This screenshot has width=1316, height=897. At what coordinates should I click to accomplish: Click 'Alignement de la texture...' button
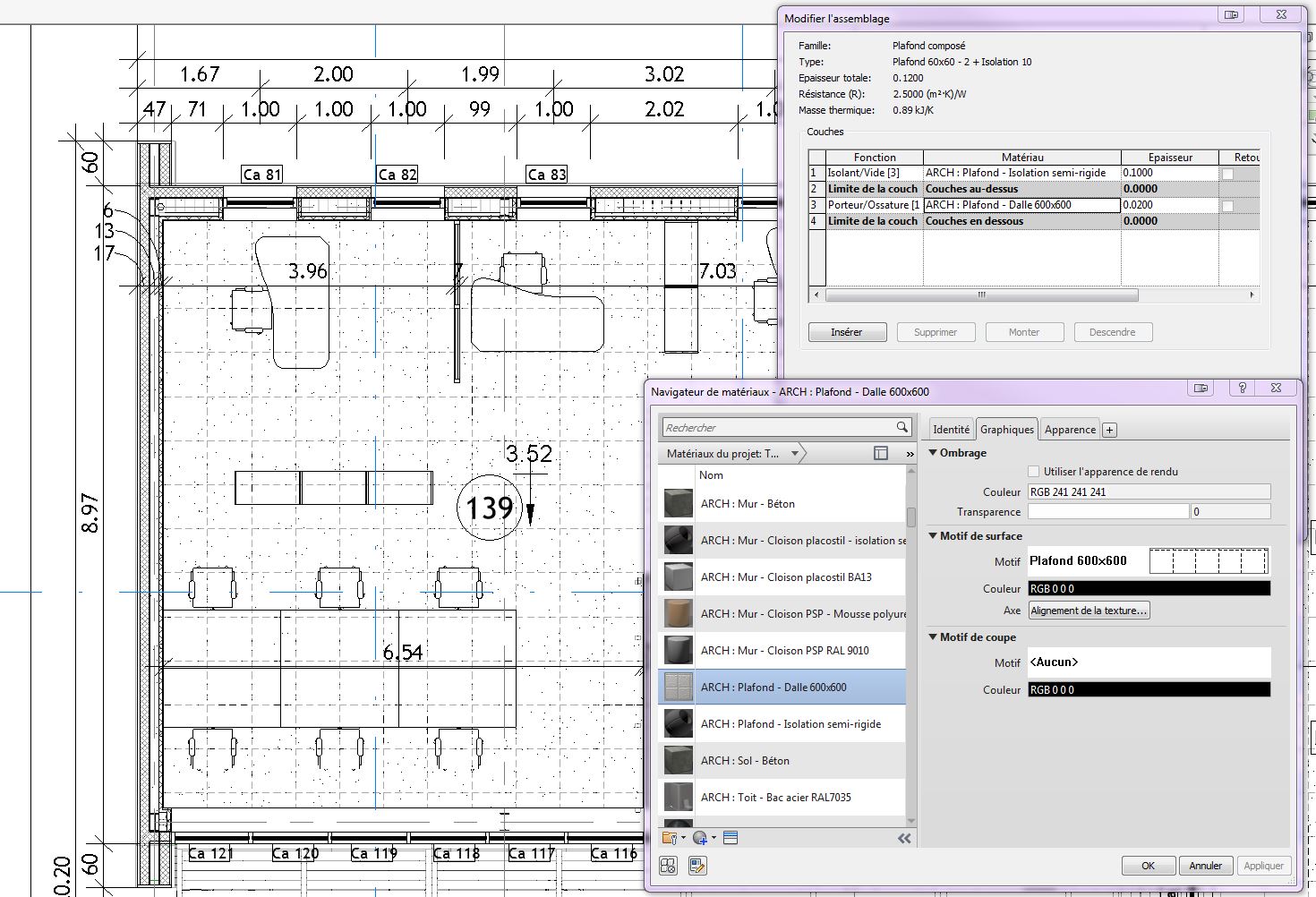(1089, 611)
